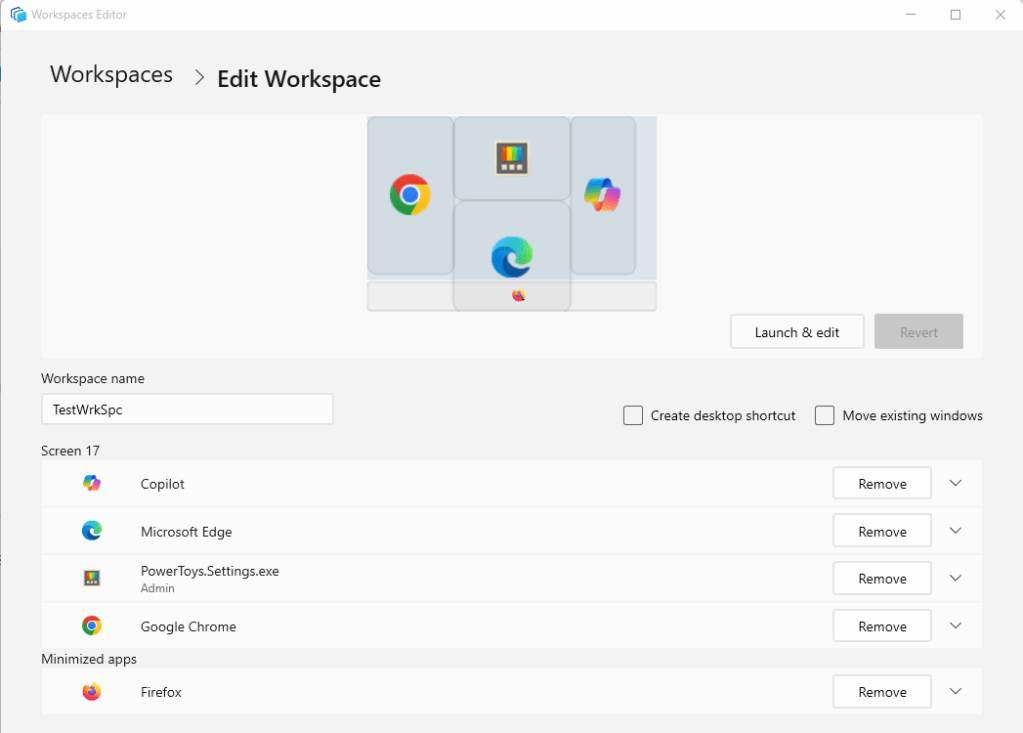The image size is (1023, 733).
Task: Expand the Firefox row options
Action: (x=956, y=691)
